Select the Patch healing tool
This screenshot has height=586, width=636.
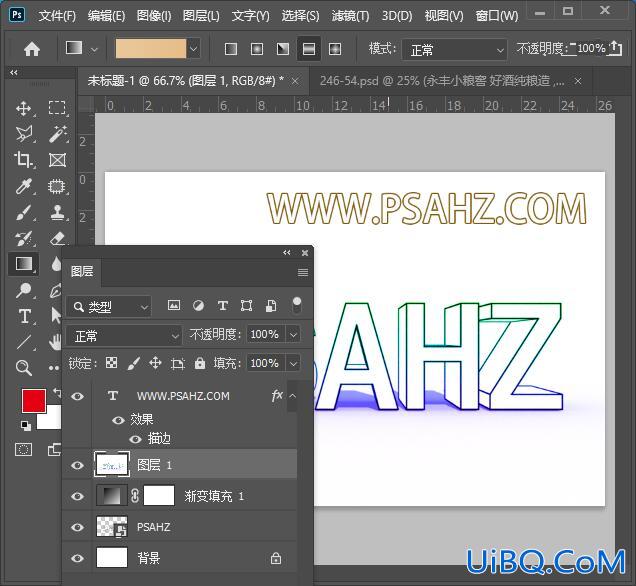[x=57, y=186]
